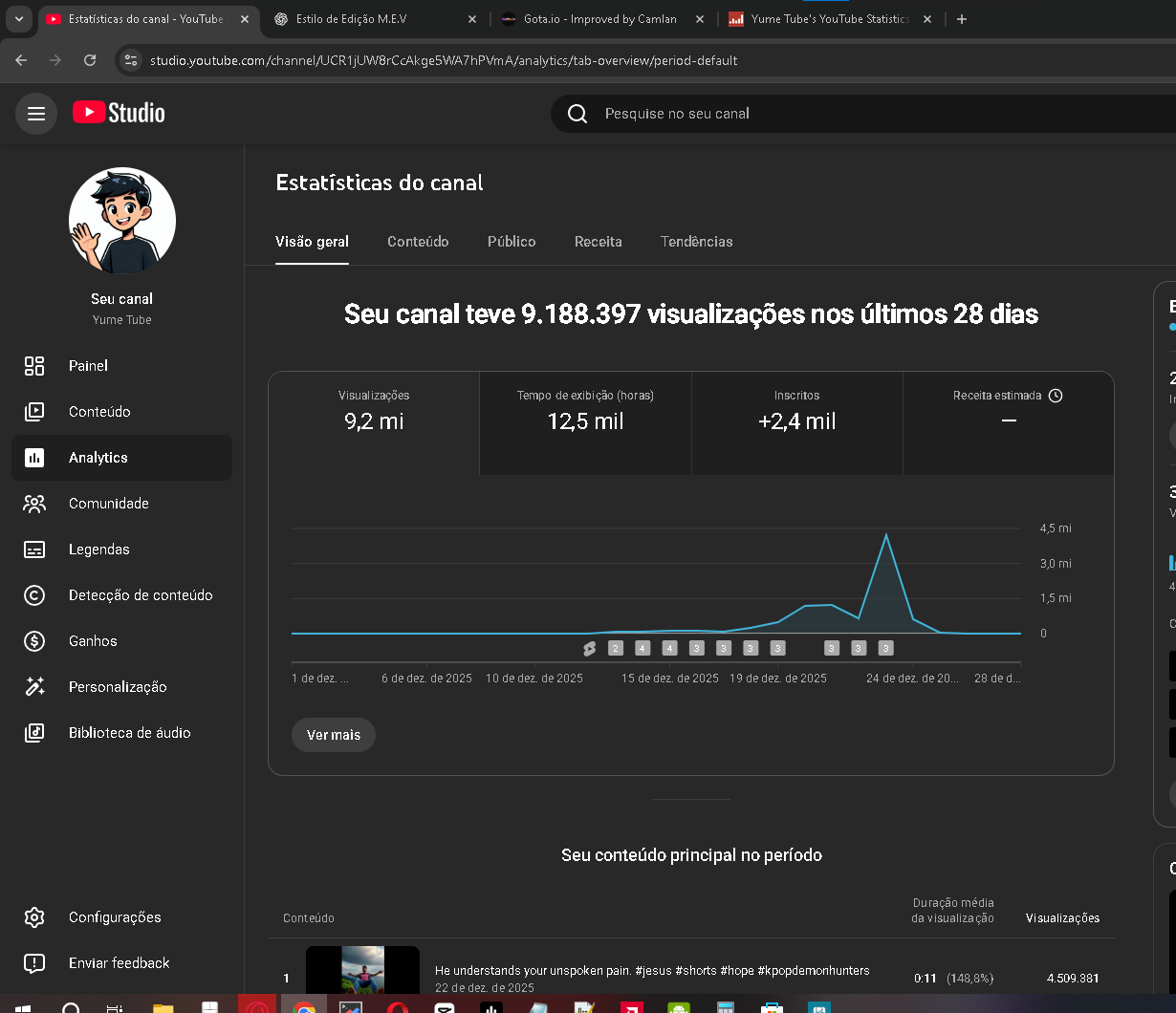Click Enviar feedback in sidebar

click(119, 963)
